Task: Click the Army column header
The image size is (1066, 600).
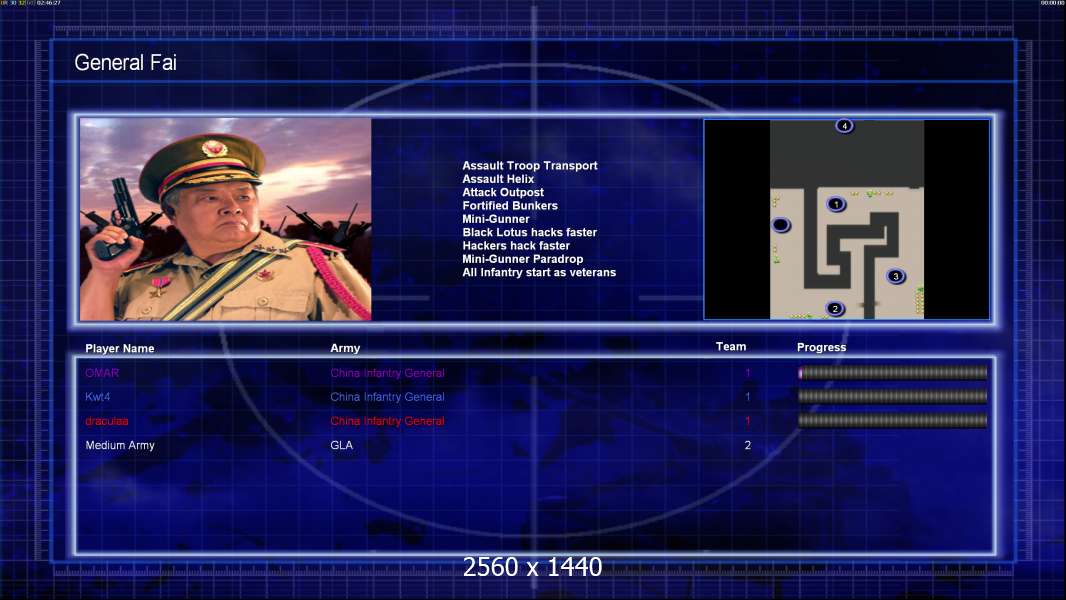Action: (345, 348)
